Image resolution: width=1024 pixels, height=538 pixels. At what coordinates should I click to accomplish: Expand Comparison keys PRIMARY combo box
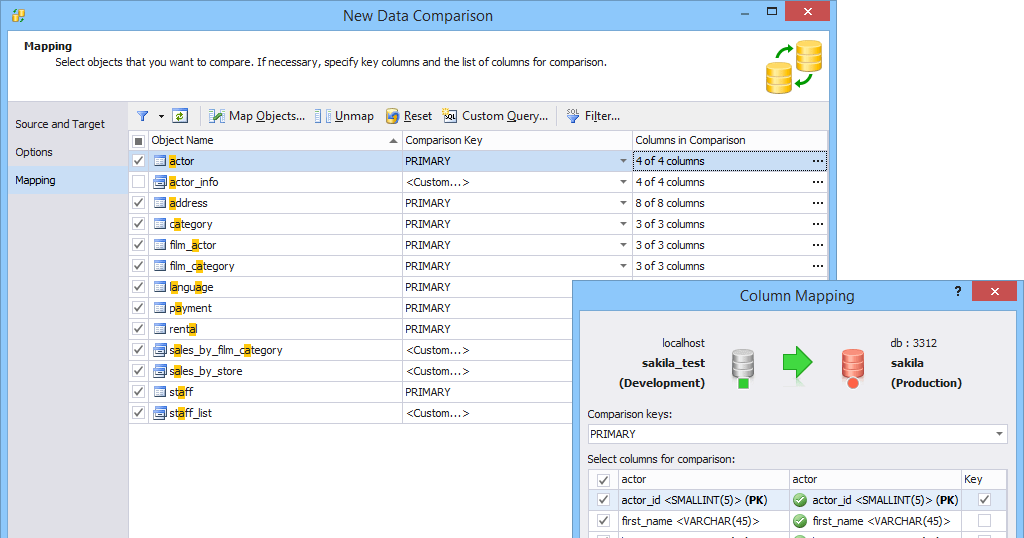[999, 434]
